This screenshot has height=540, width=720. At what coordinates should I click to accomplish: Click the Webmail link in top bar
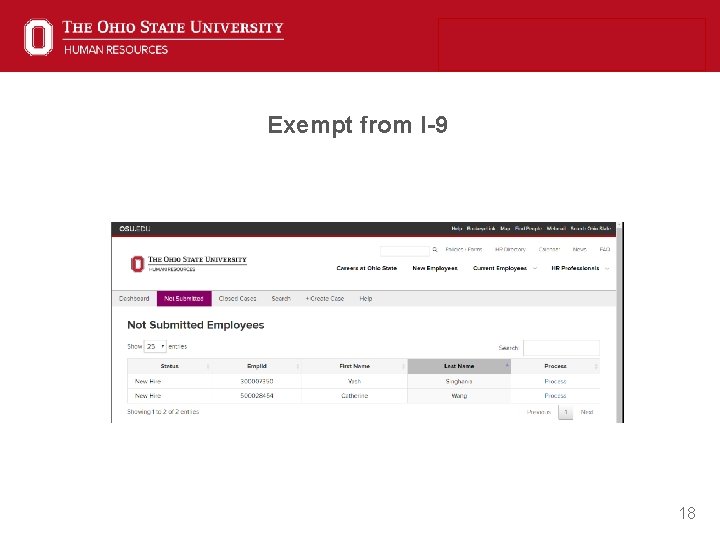pos(556,228)
